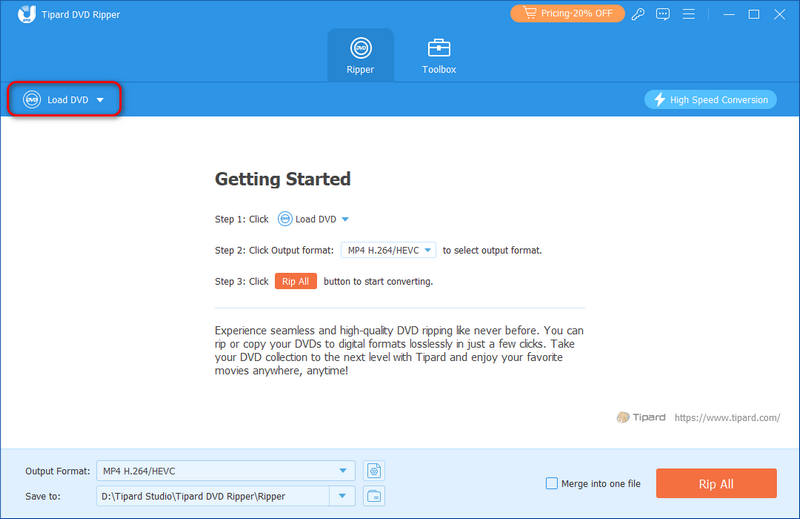Click the Getting Started heading
This screenshot has width=800, height=519.
click(283, 179)
